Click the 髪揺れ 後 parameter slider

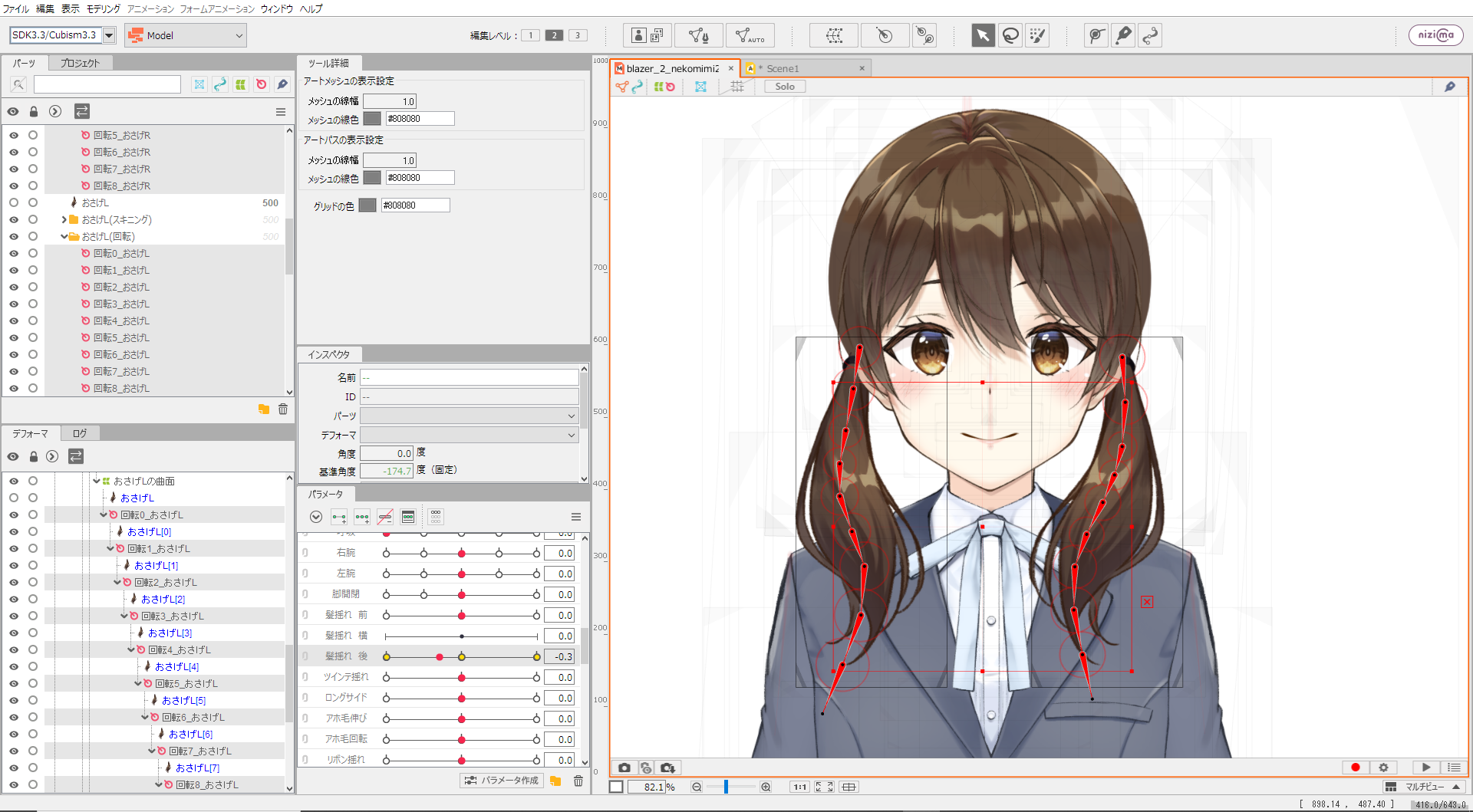461,656
